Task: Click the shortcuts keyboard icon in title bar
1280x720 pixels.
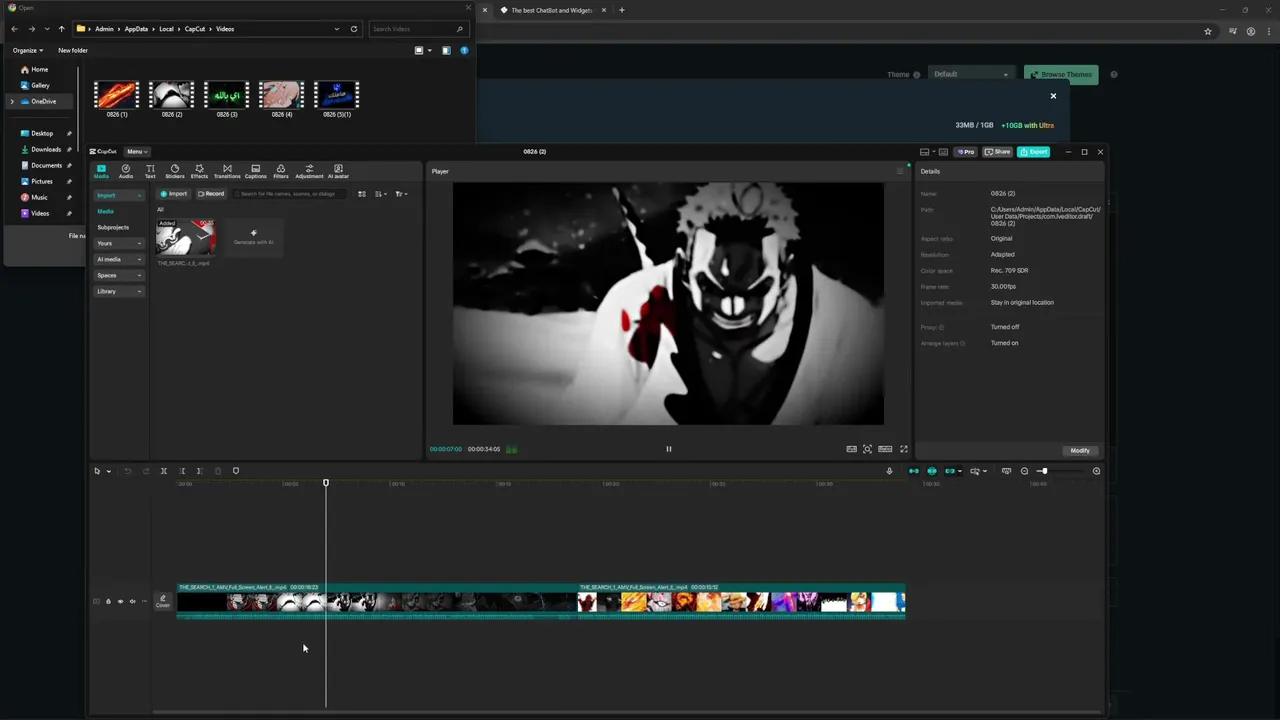Action: [x=943, y=152]
